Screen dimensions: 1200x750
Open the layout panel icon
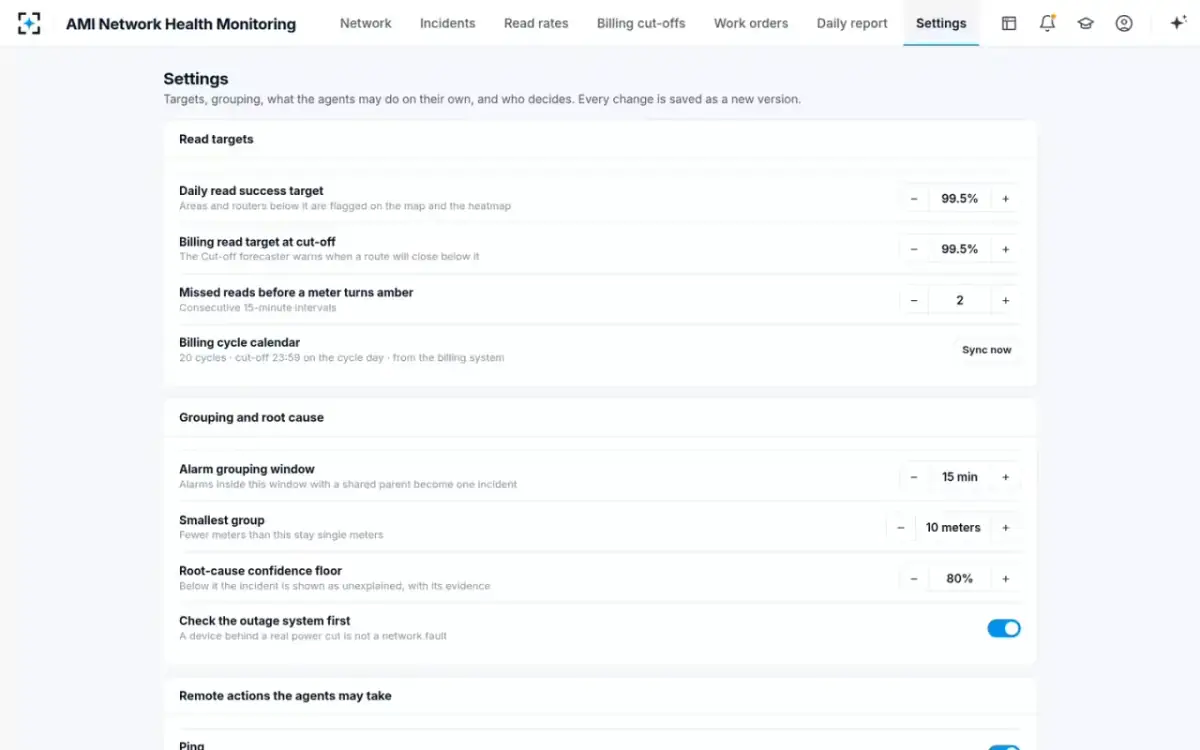pos(1009,23)
